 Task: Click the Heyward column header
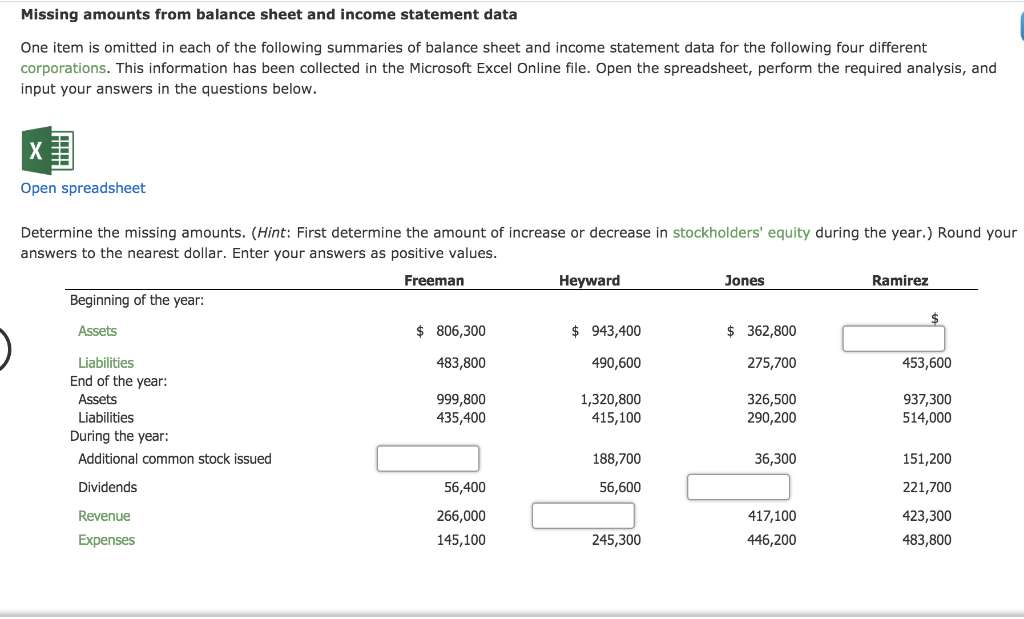(590, 280)
